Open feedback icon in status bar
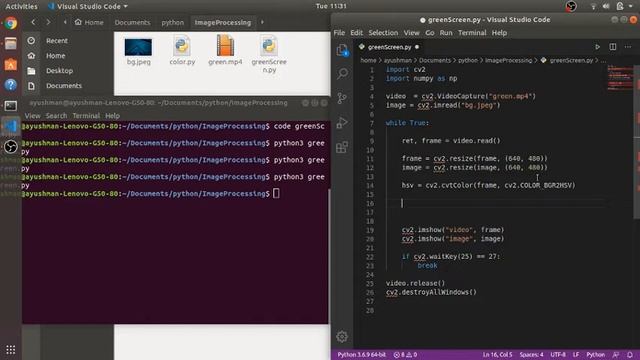 pos(616,355)
